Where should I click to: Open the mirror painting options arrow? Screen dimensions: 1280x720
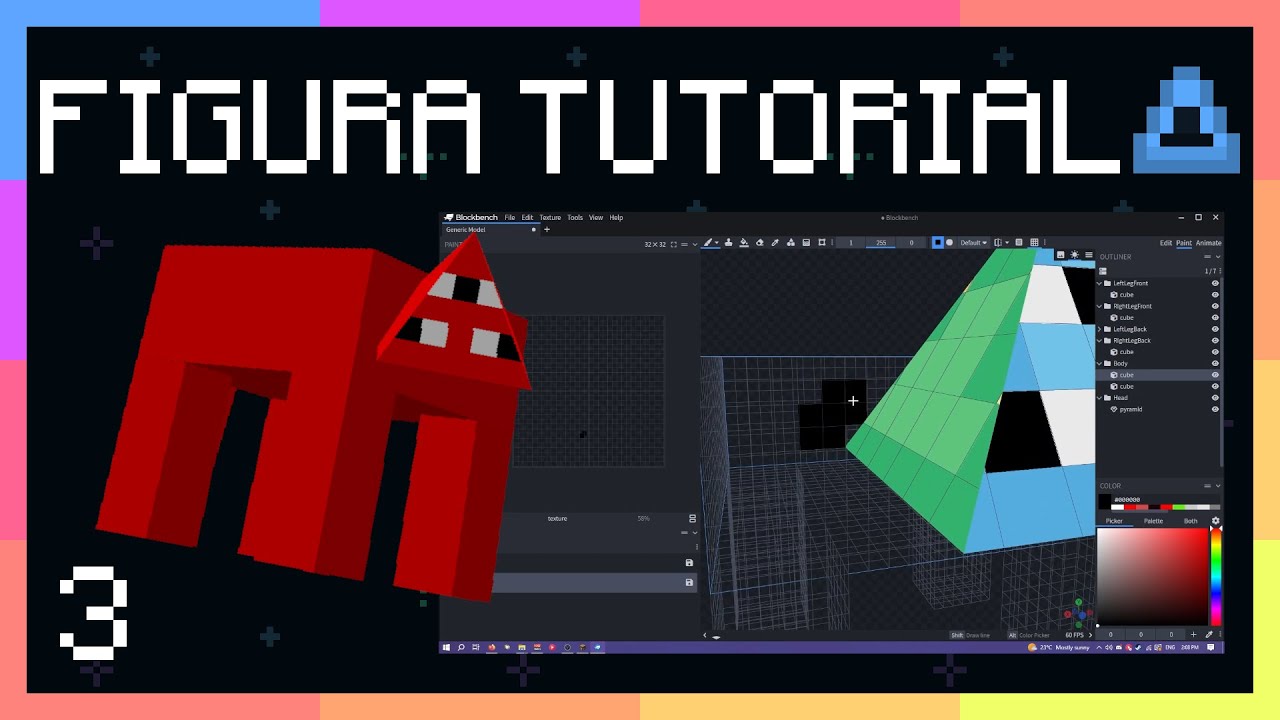[x=1007, y=242]
